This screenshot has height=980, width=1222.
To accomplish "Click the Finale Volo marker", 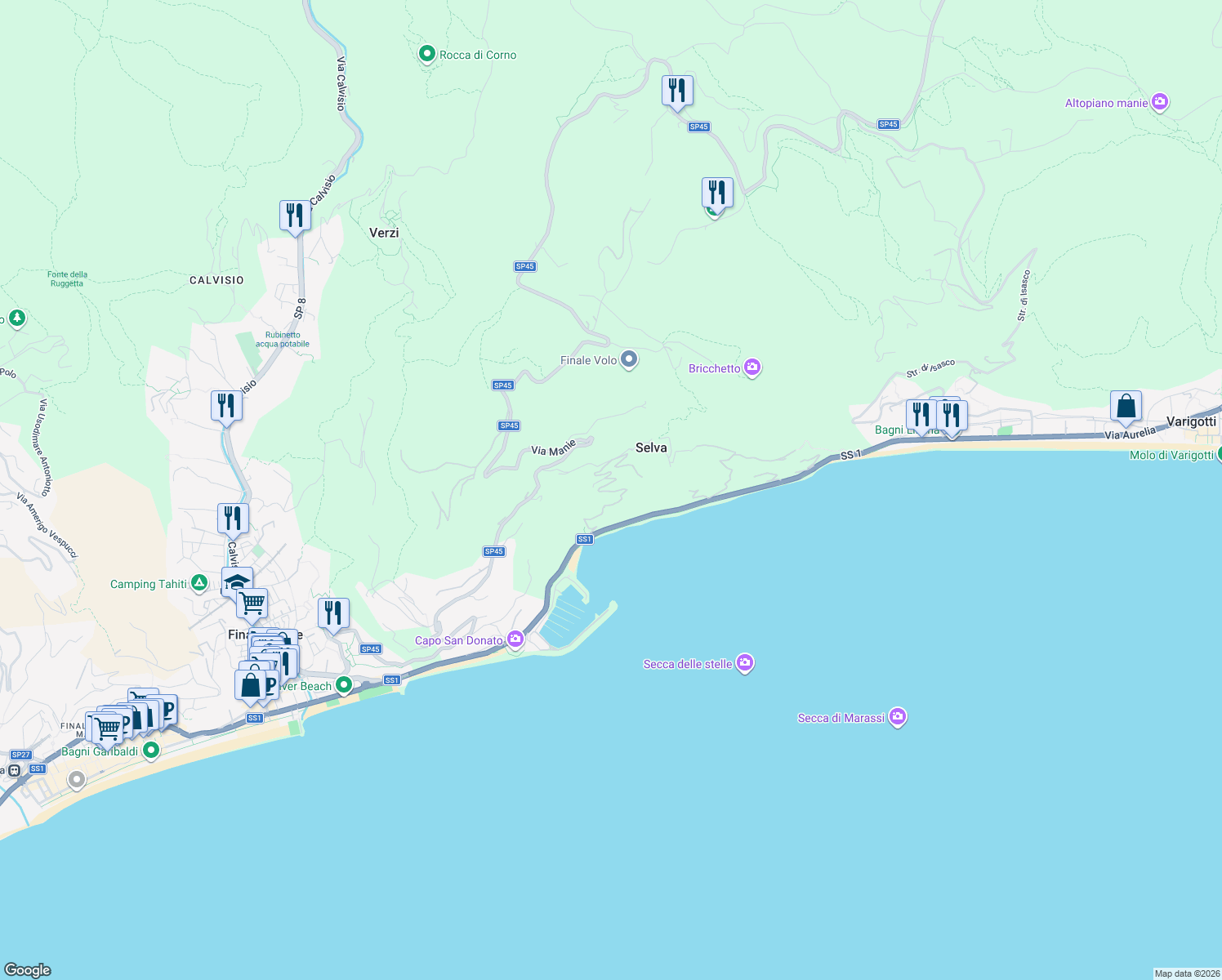I will point(628,359).
